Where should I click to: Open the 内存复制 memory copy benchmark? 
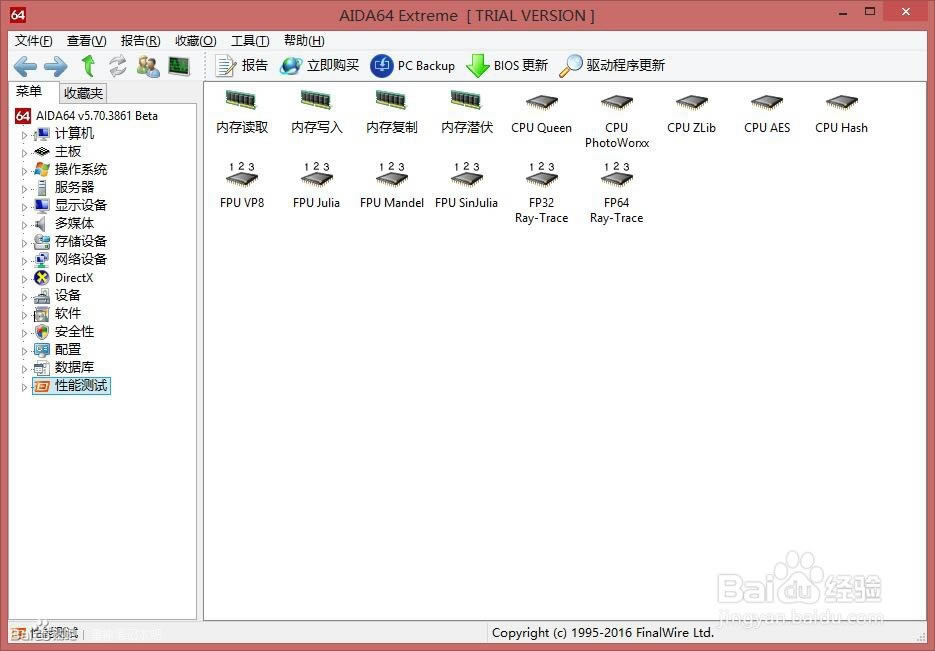click(x=392, y=112)
